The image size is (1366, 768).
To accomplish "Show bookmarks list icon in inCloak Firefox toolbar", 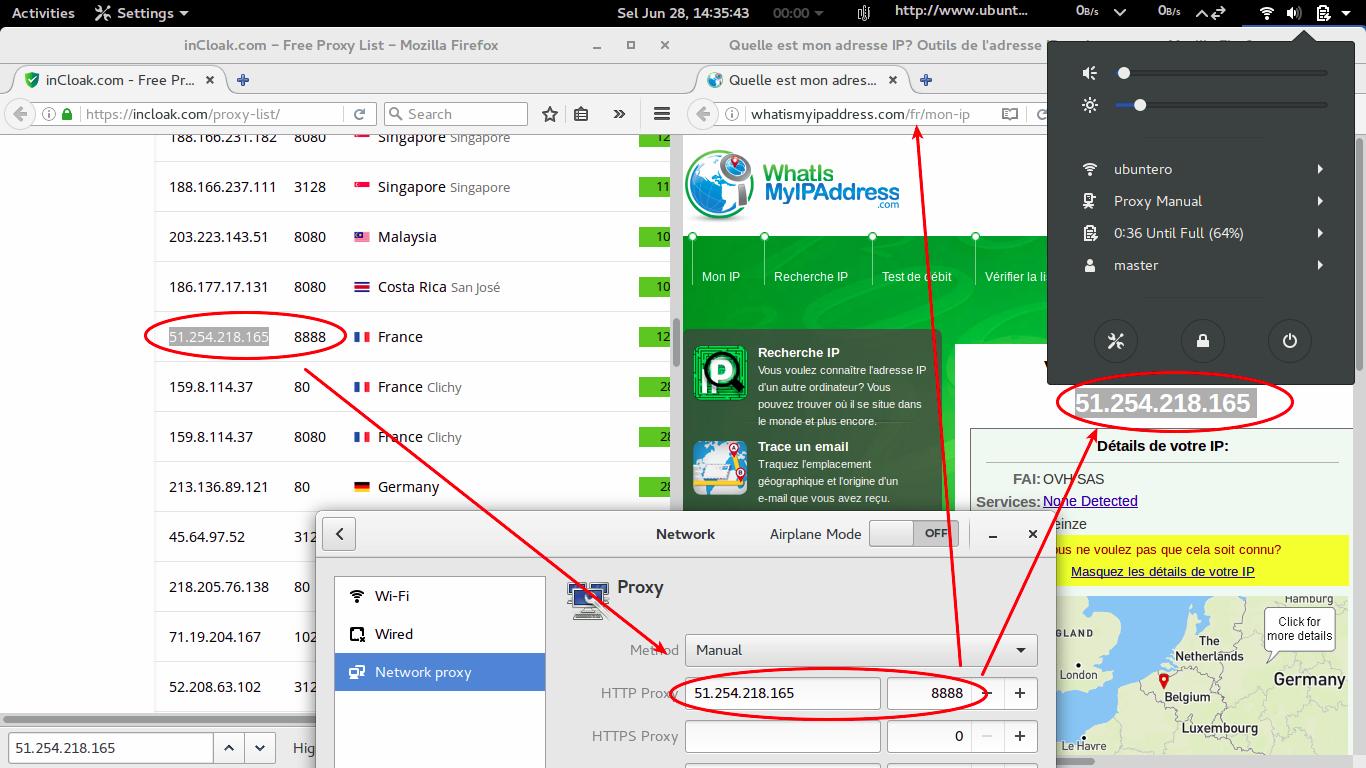I will click(581, 114).
